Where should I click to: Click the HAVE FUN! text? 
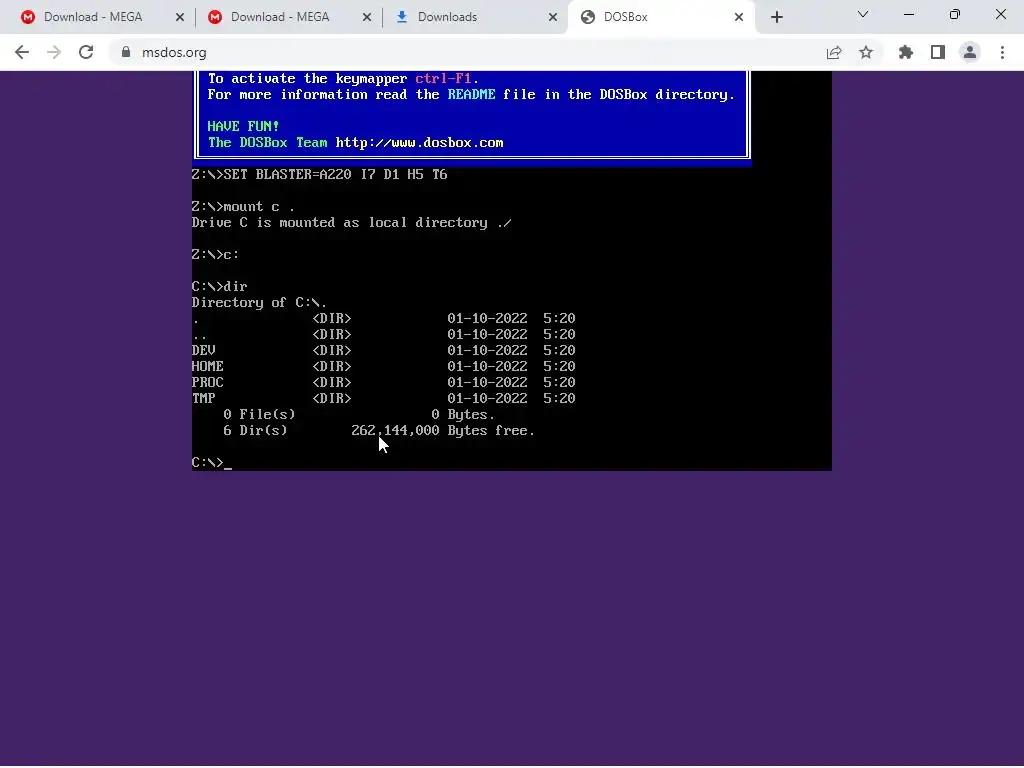click(x=244, y=127)
